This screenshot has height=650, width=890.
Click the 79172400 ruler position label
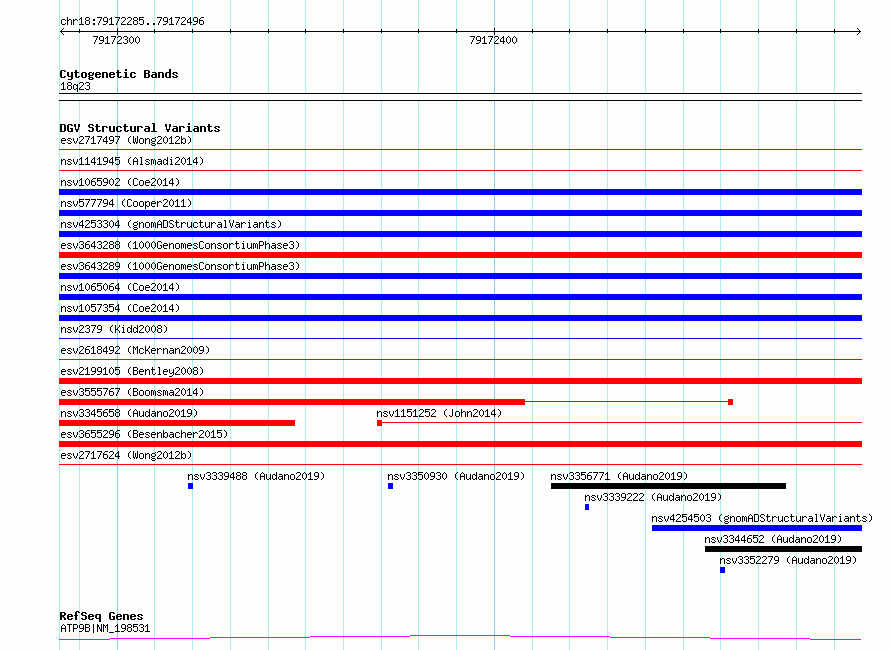click(493, 40)
